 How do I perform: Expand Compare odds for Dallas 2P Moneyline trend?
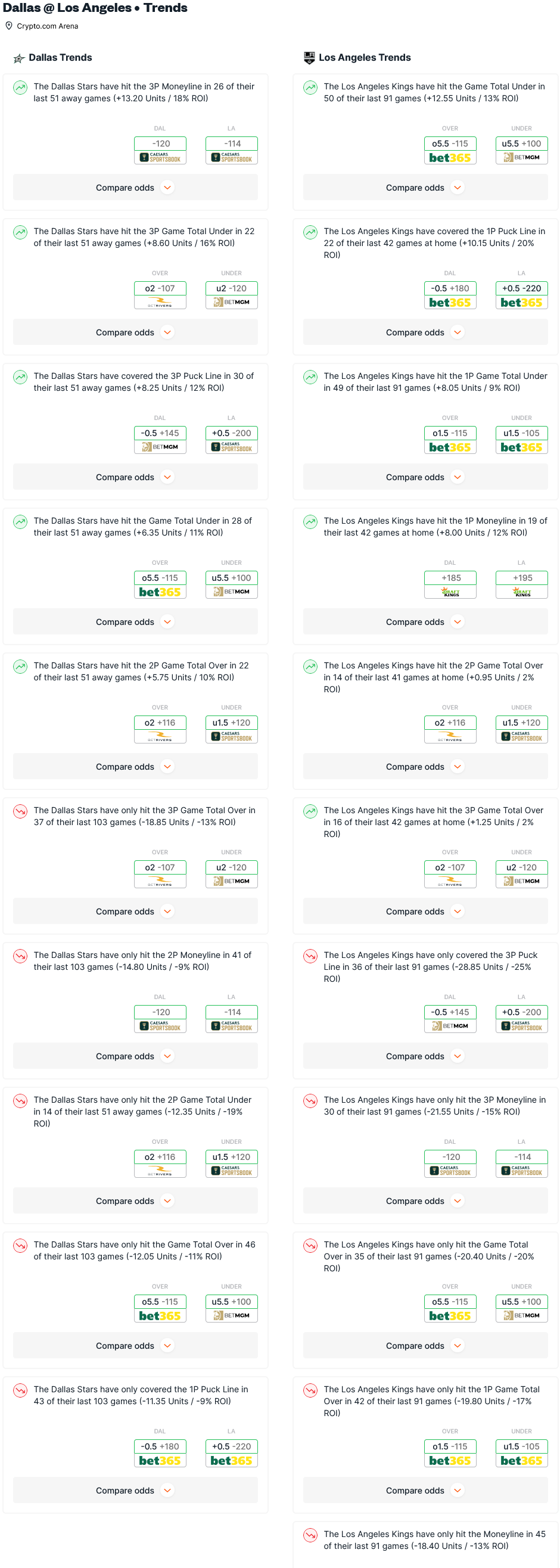(135, 1056)
